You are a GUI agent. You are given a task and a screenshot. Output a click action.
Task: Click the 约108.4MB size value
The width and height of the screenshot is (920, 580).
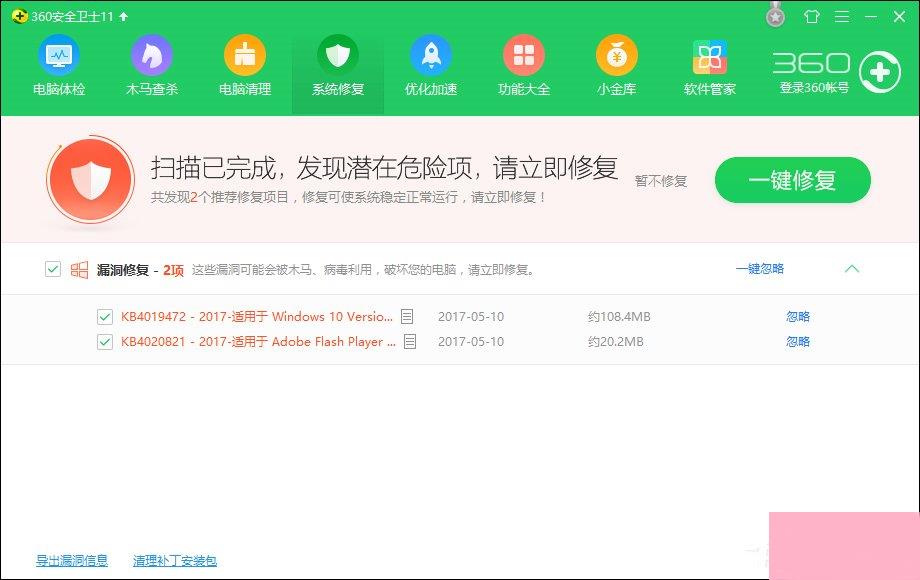[619, 317]
